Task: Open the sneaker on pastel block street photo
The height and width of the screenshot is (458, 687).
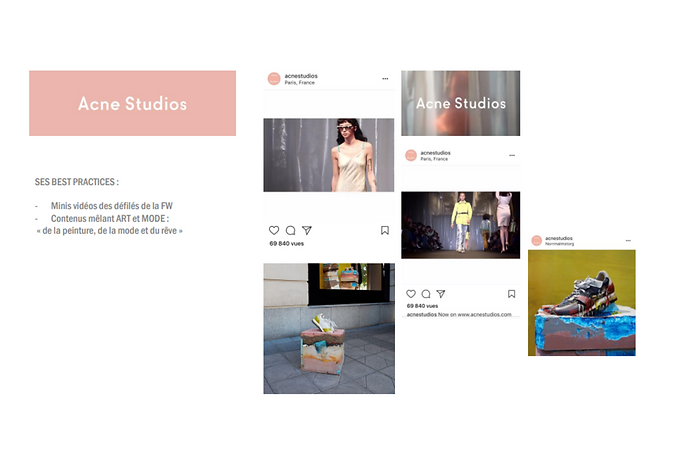Action: click(329, 328)
